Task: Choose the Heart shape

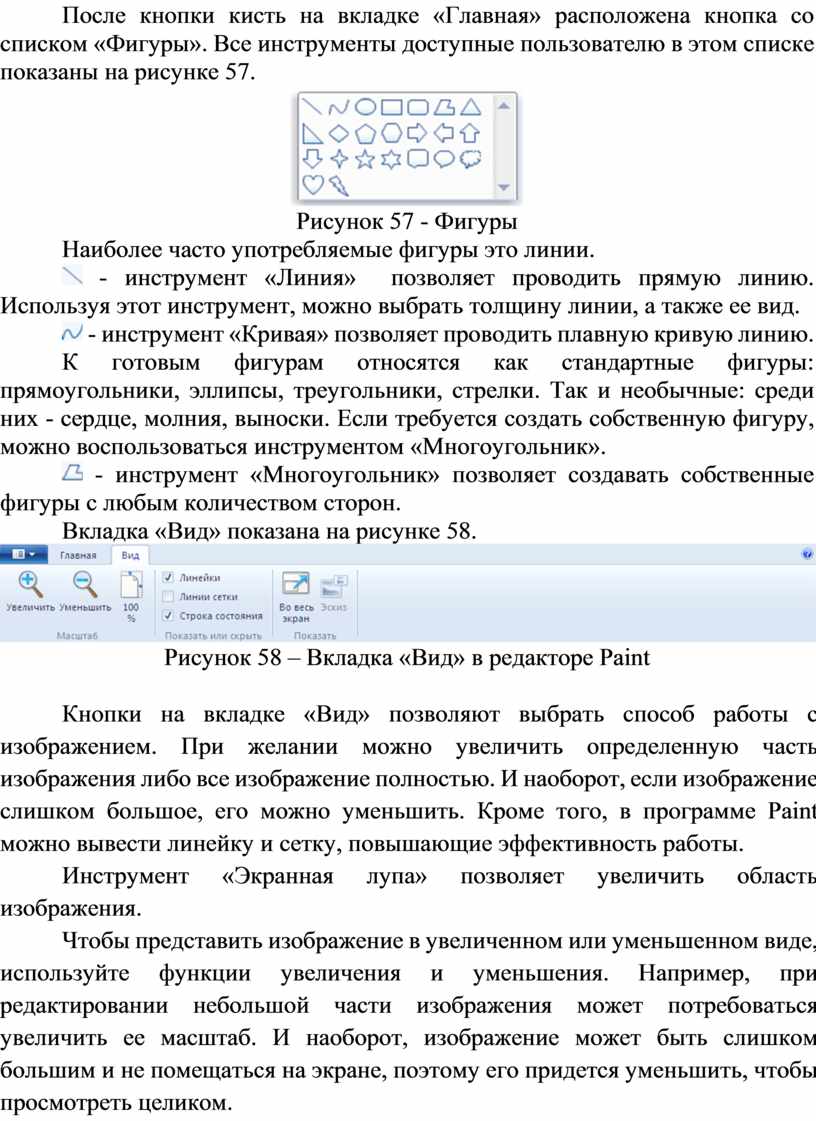Action: tap(313, 184)
